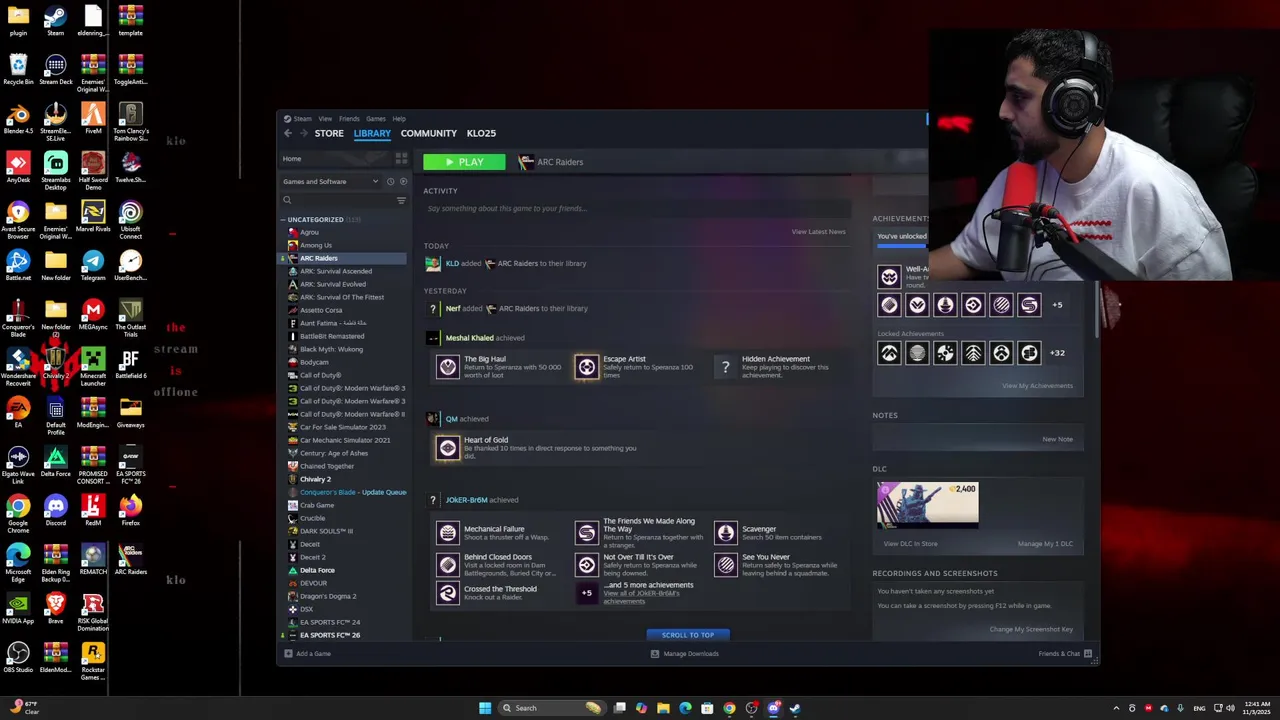Go back with Steam back arrow
The image size is (1280, 720).
click(288, 133)
